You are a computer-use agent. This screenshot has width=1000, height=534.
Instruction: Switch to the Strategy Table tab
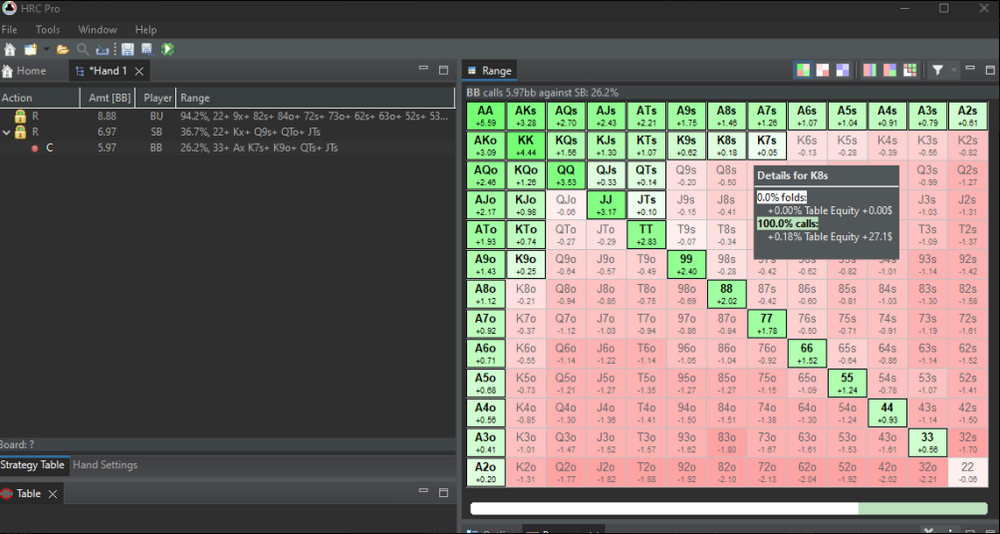(33, 464)
